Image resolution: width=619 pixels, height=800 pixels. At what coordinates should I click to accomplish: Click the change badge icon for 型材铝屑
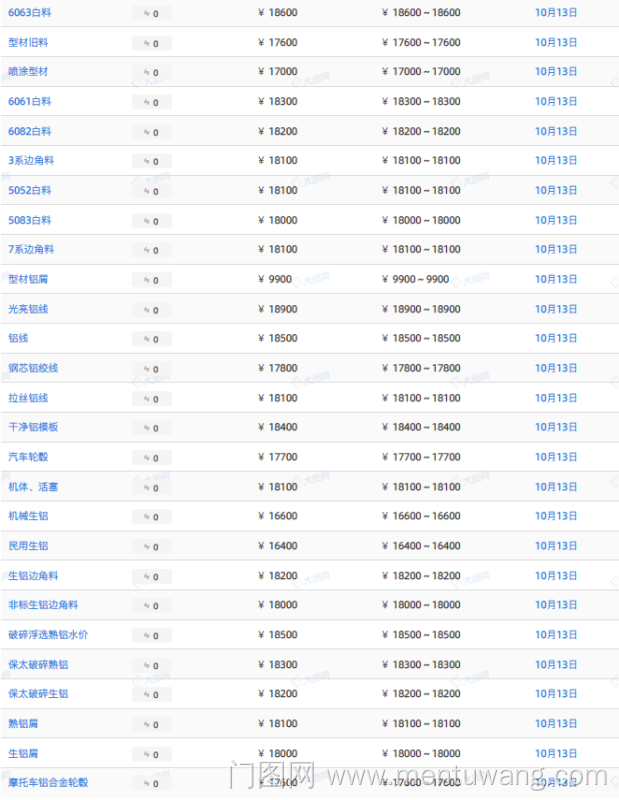[x=146, y=280]
